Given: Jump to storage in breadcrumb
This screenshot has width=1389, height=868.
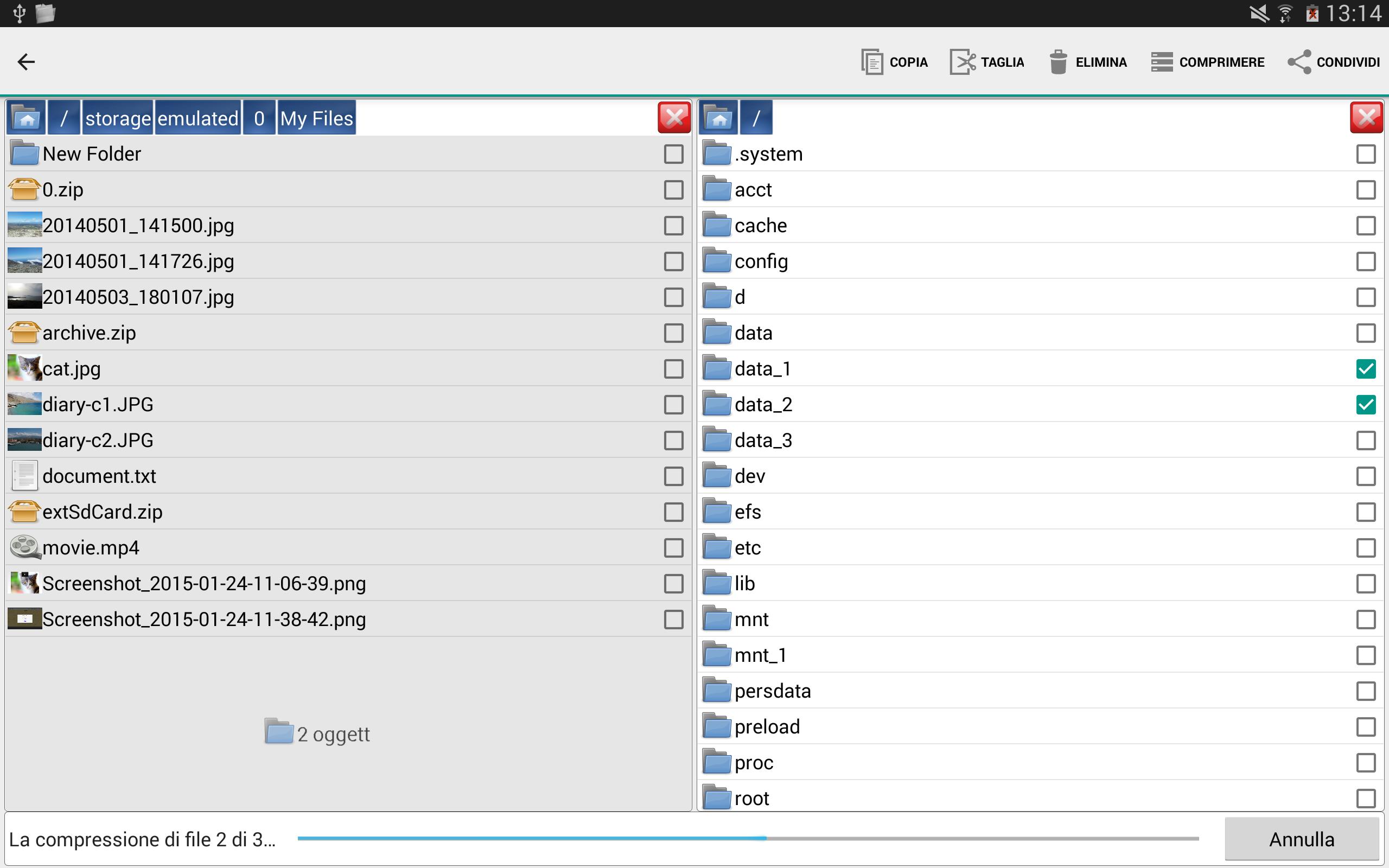Looking at the screenshot, I should 118,118.
